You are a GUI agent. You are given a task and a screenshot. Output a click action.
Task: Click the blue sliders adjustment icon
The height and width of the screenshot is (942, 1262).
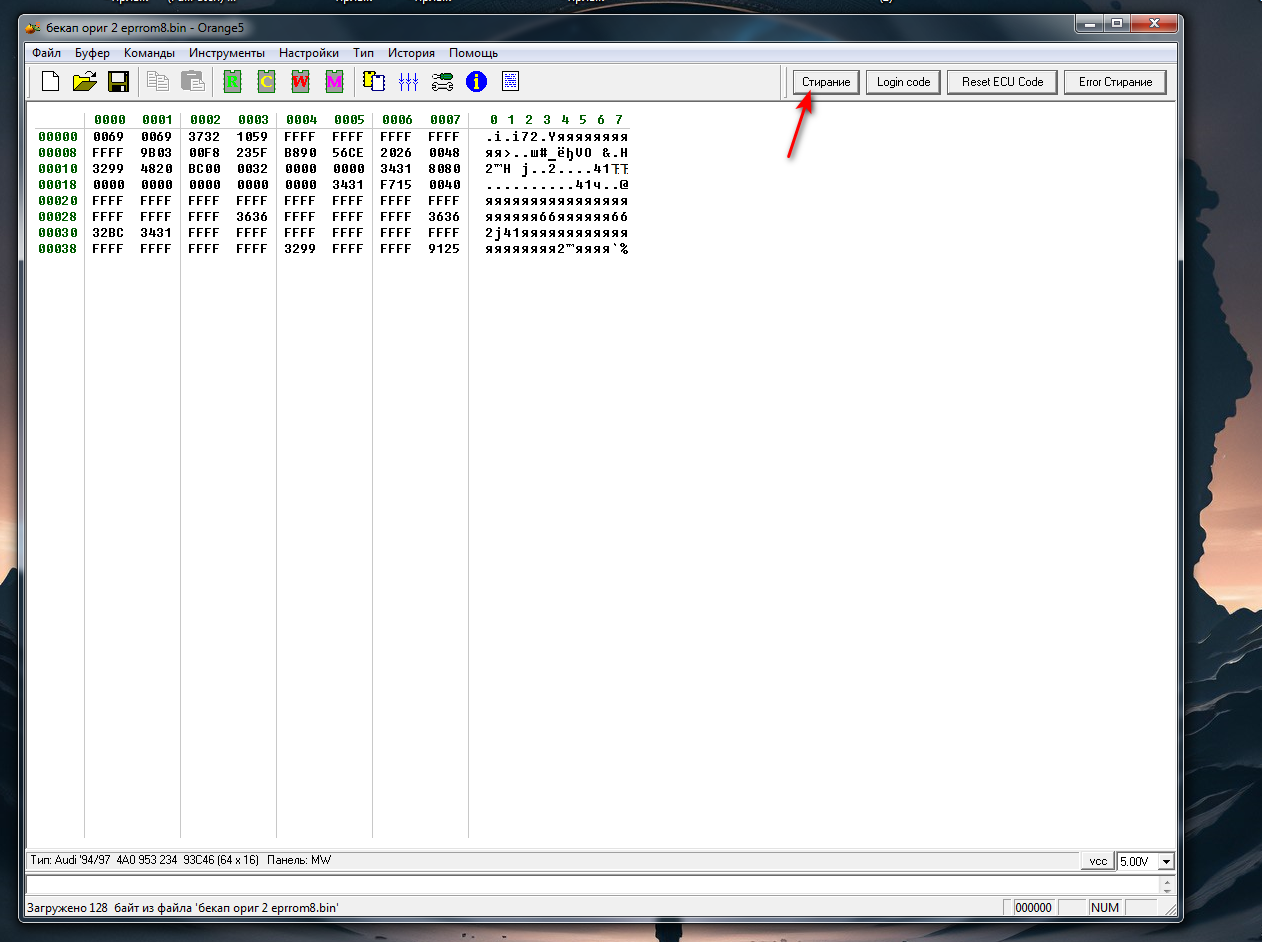(x=408, y=82)
